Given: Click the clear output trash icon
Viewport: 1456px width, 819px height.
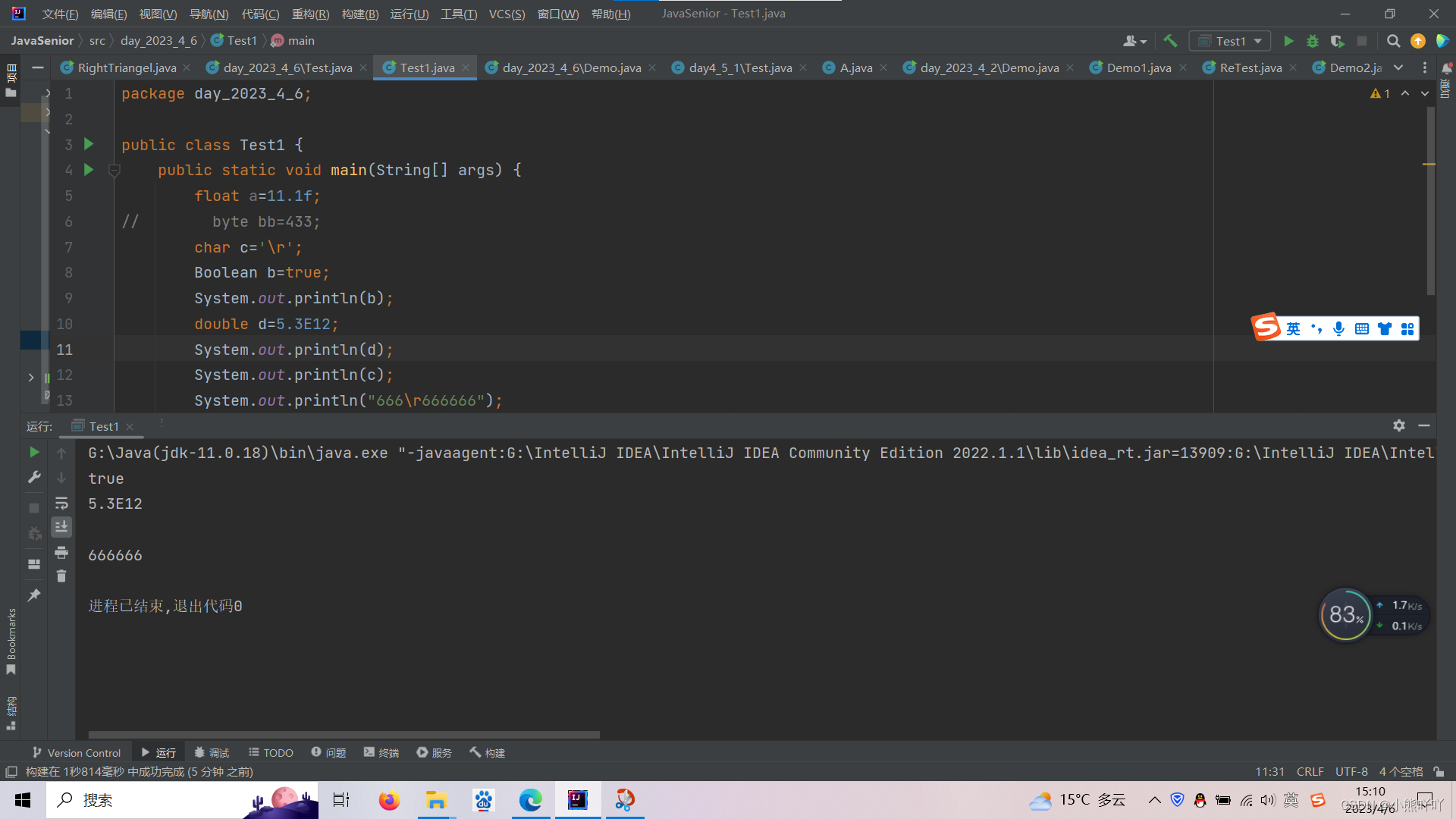Looking at the screenshot, I should click(61, 577).
